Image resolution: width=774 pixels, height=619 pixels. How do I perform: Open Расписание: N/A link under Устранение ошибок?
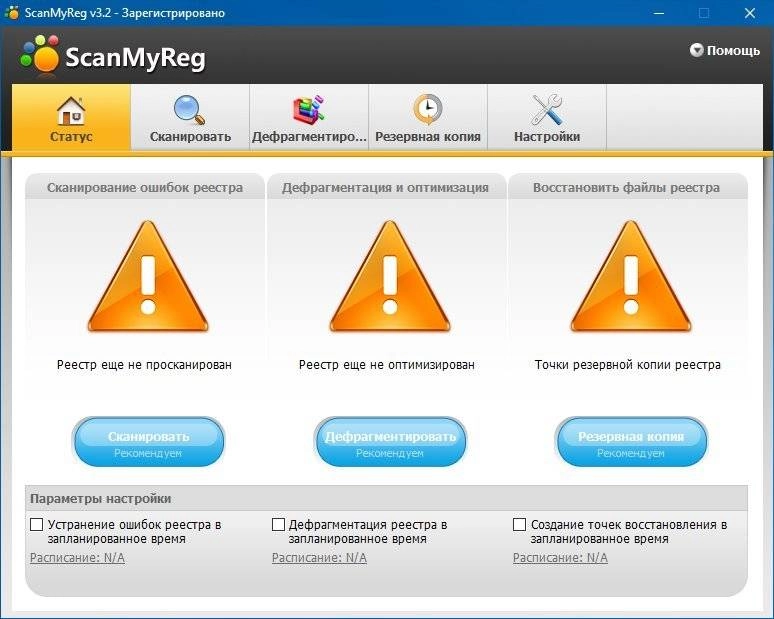click(x=77, y=558)
